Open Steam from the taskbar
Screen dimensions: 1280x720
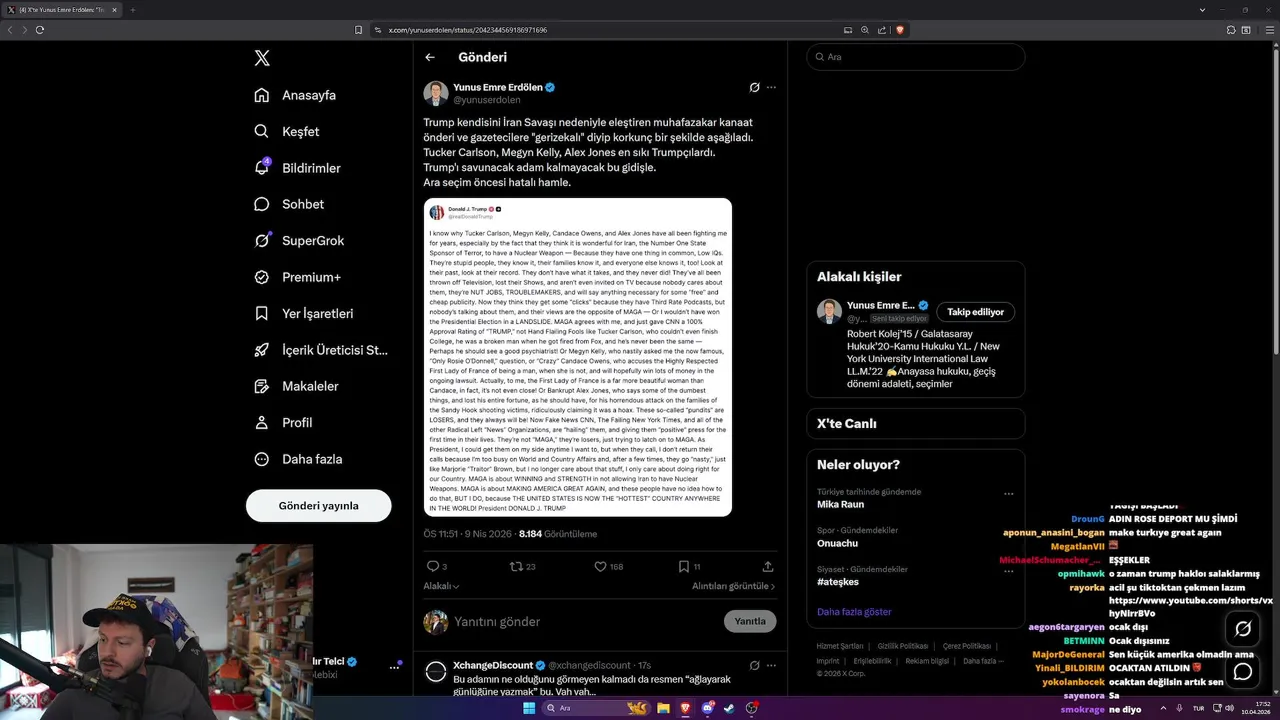point(728,708)
